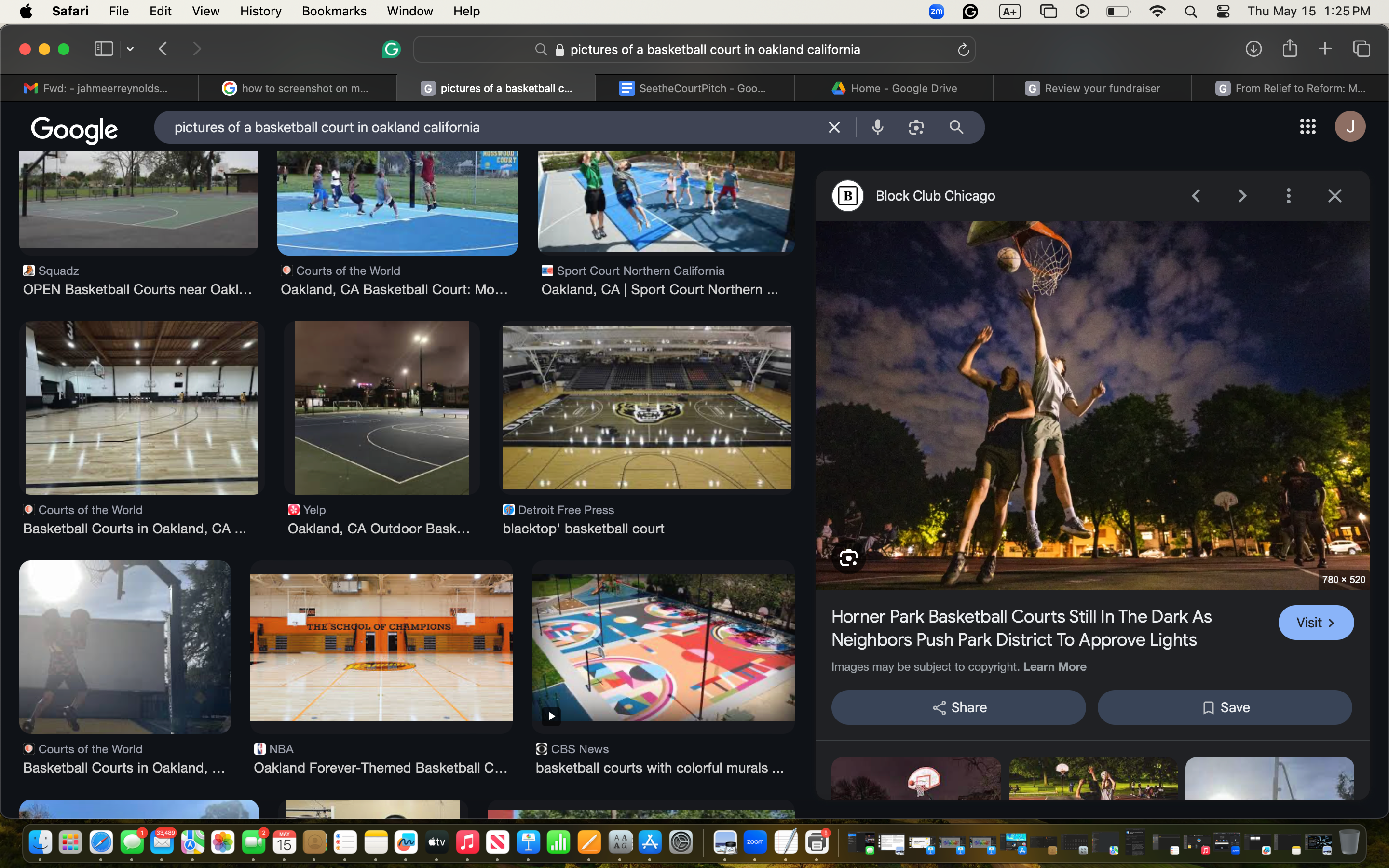
Task: Open three-dot menu in image preview
Action: [1288, 196]
